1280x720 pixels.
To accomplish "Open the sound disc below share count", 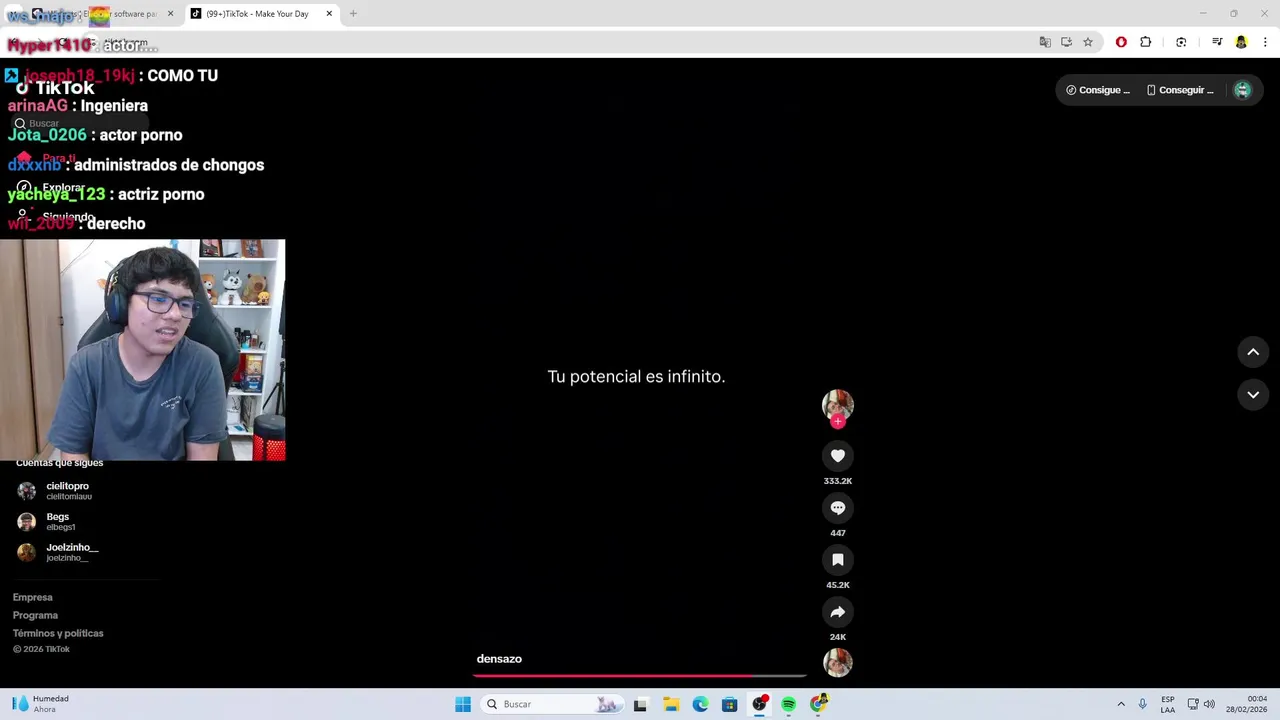I will [838, 662].
